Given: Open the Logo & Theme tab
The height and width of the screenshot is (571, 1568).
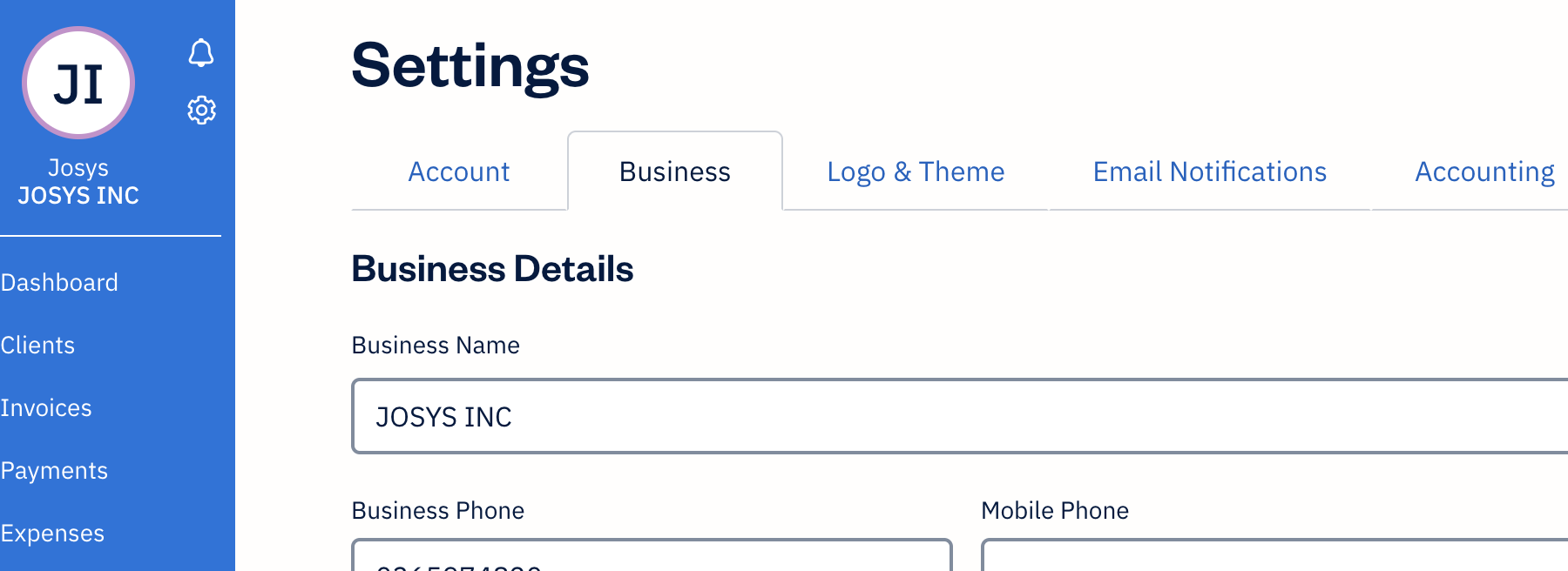Looking at the screenshot, I should (x=916, y=171).
